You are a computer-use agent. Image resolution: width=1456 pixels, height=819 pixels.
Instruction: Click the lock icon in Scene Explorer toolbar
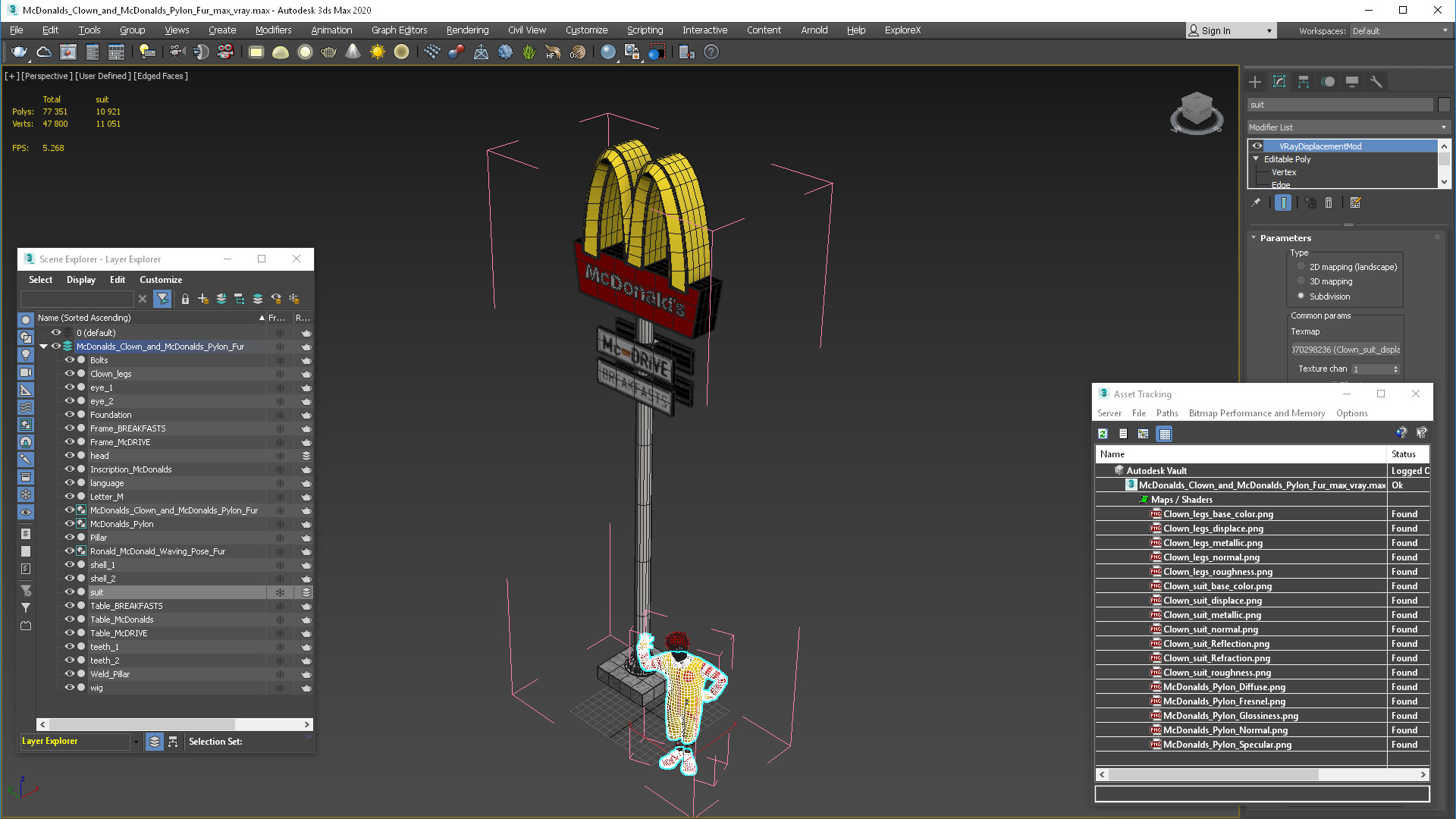(x=185, y=299)
